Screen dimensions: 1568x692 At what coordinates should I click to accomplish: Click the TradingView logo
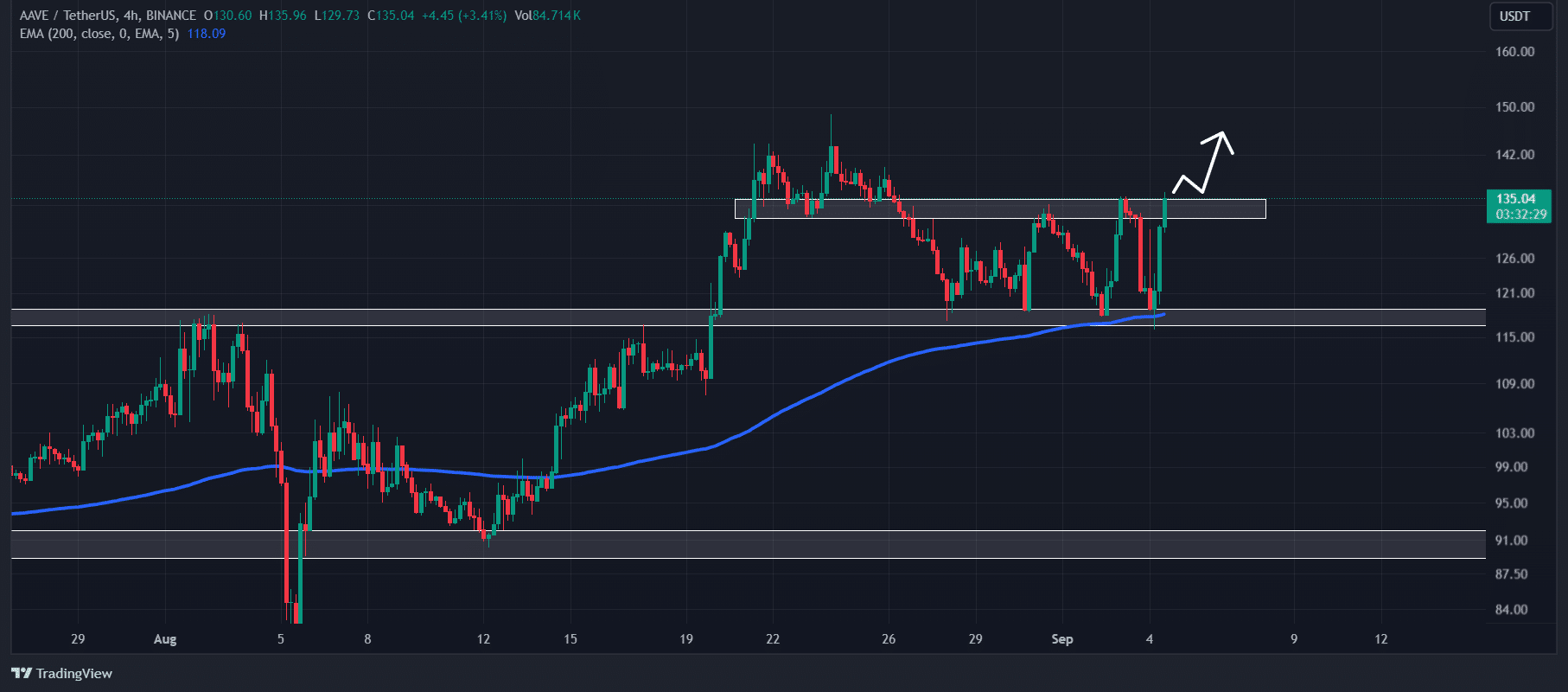click(61, 673)
